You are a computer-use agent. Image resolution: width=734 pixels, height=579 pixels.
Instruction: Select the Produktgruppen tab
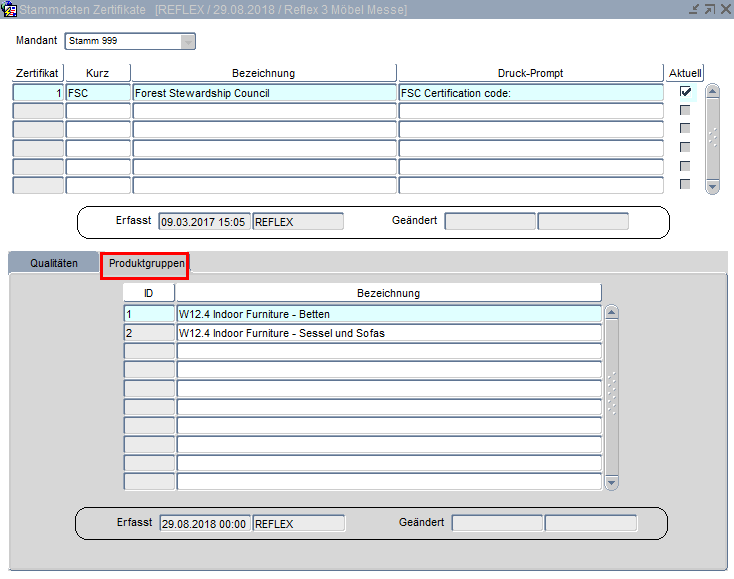(146, 264)
